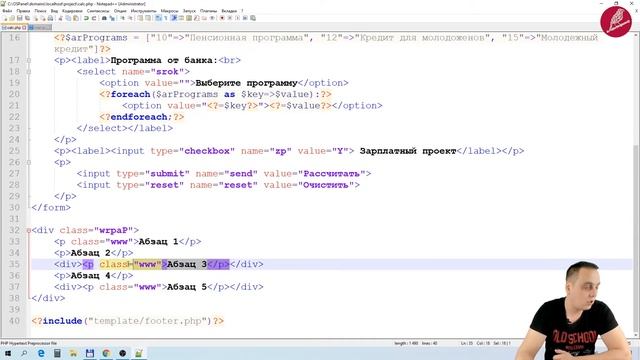Image resolution: width=640 pixels, height=360 pixels.
Task: Open Windows taskbar search
Action: (24, 353)
